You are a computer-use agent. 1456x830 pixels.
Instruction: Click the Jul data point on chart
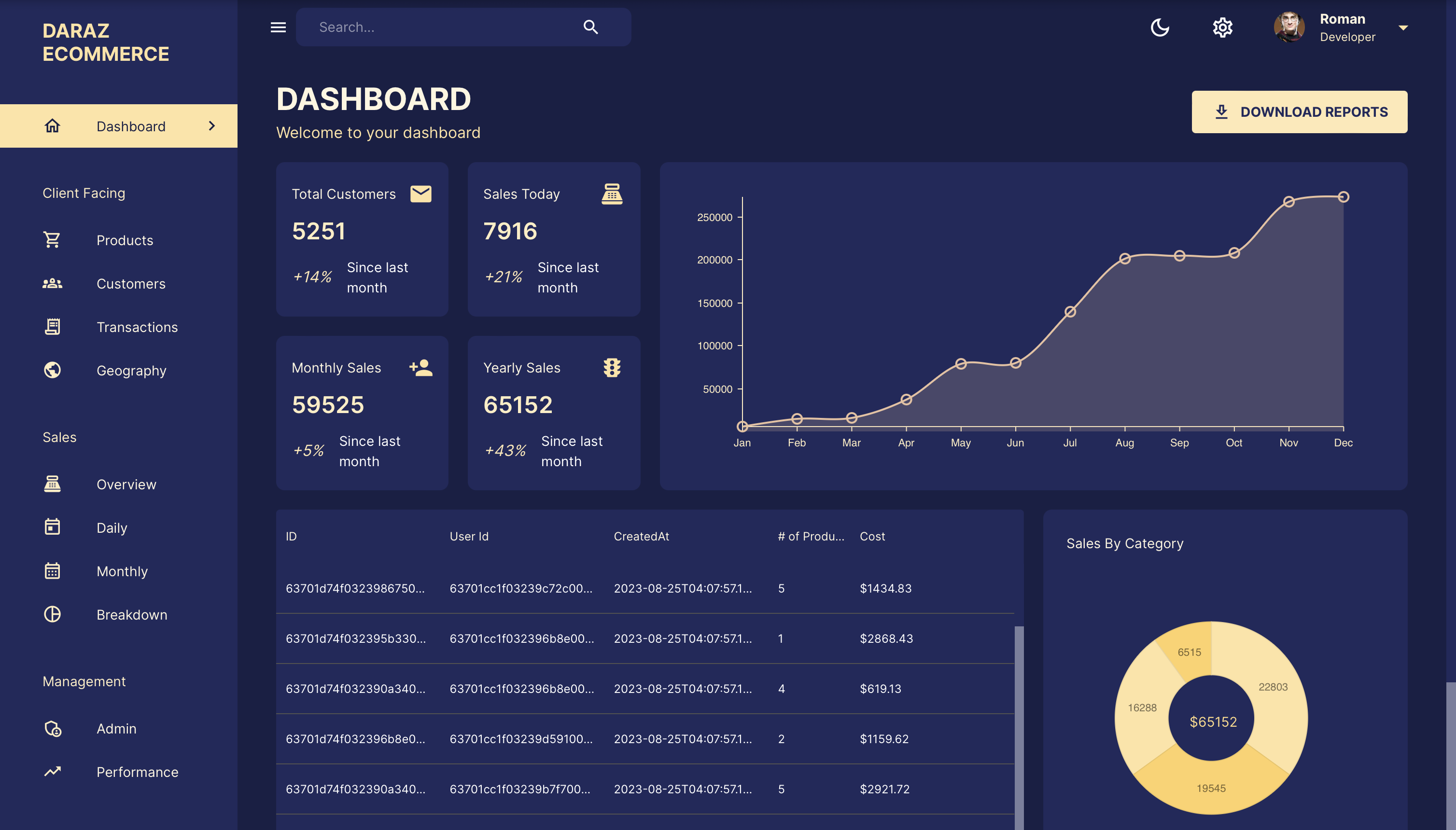pyautogui.click(x=1070, y=312)
